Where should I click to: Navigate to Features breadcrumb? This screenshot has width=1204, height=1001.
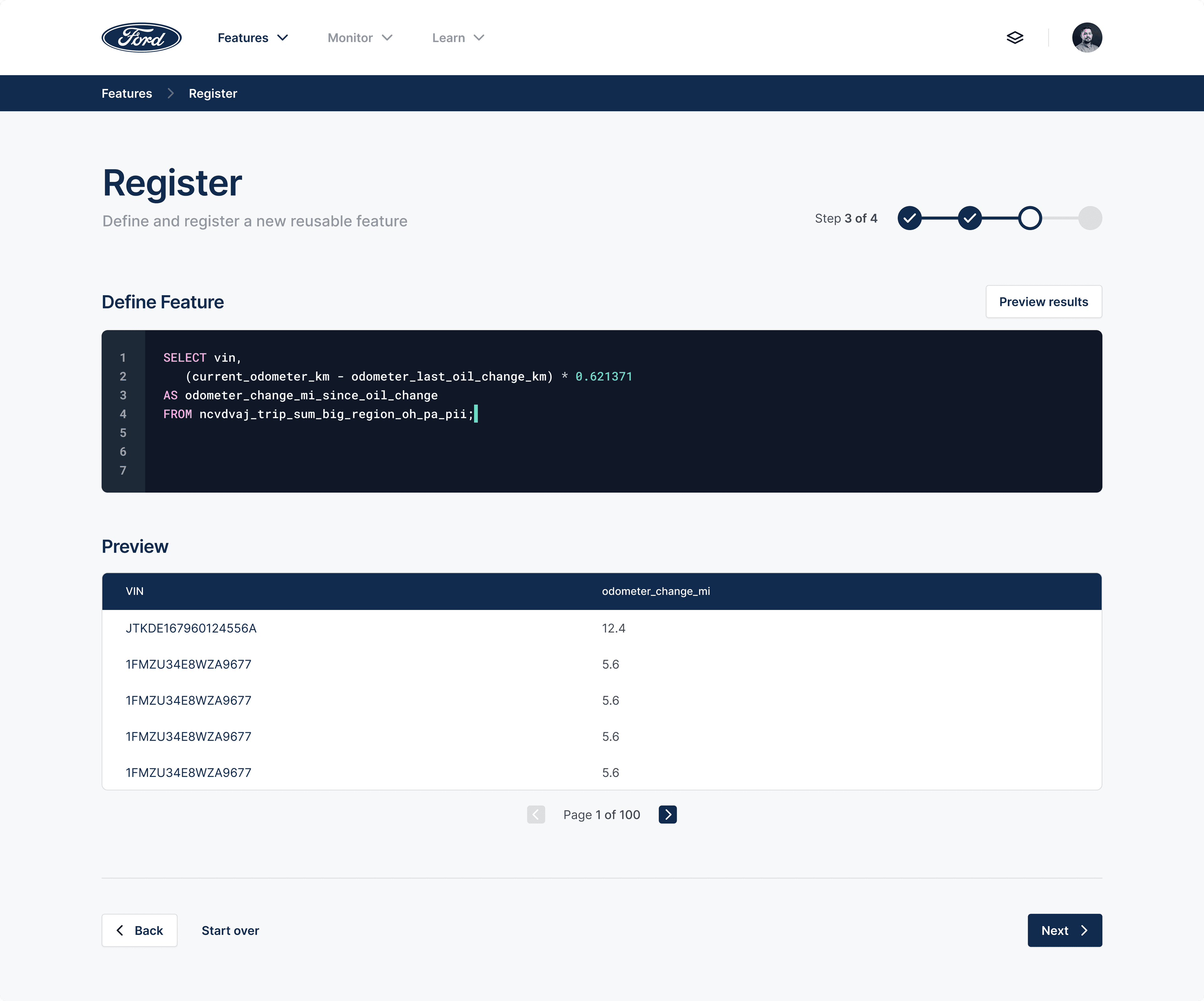pos(127,93)
